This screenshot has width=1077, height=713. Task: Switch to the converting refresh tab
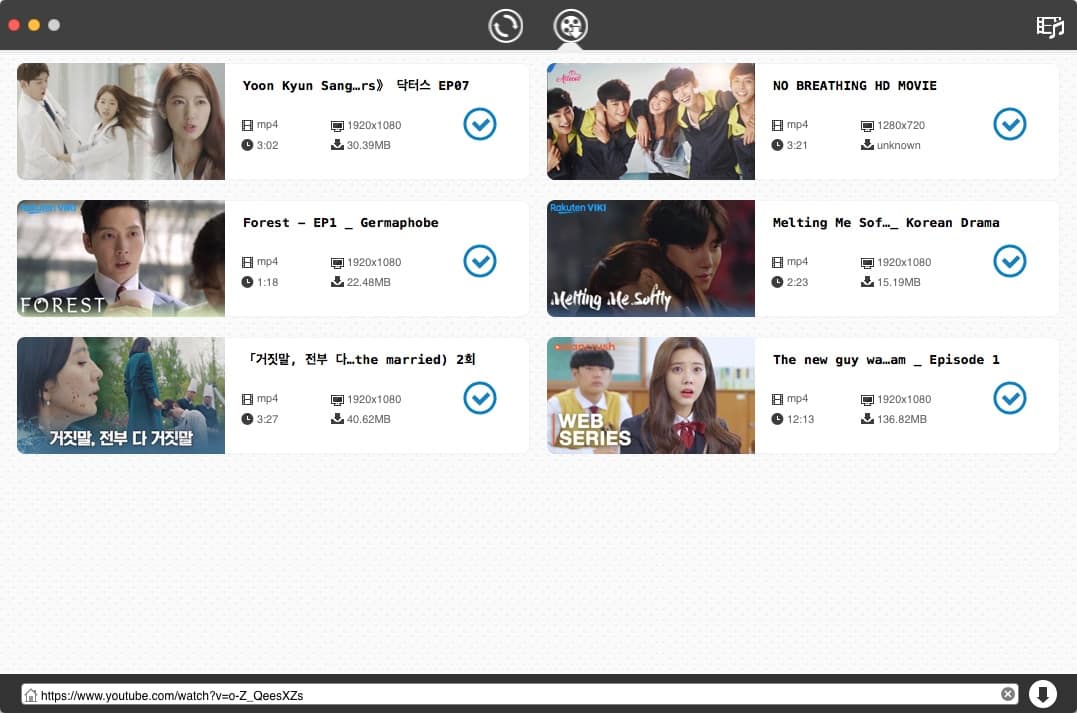point(506,26)
